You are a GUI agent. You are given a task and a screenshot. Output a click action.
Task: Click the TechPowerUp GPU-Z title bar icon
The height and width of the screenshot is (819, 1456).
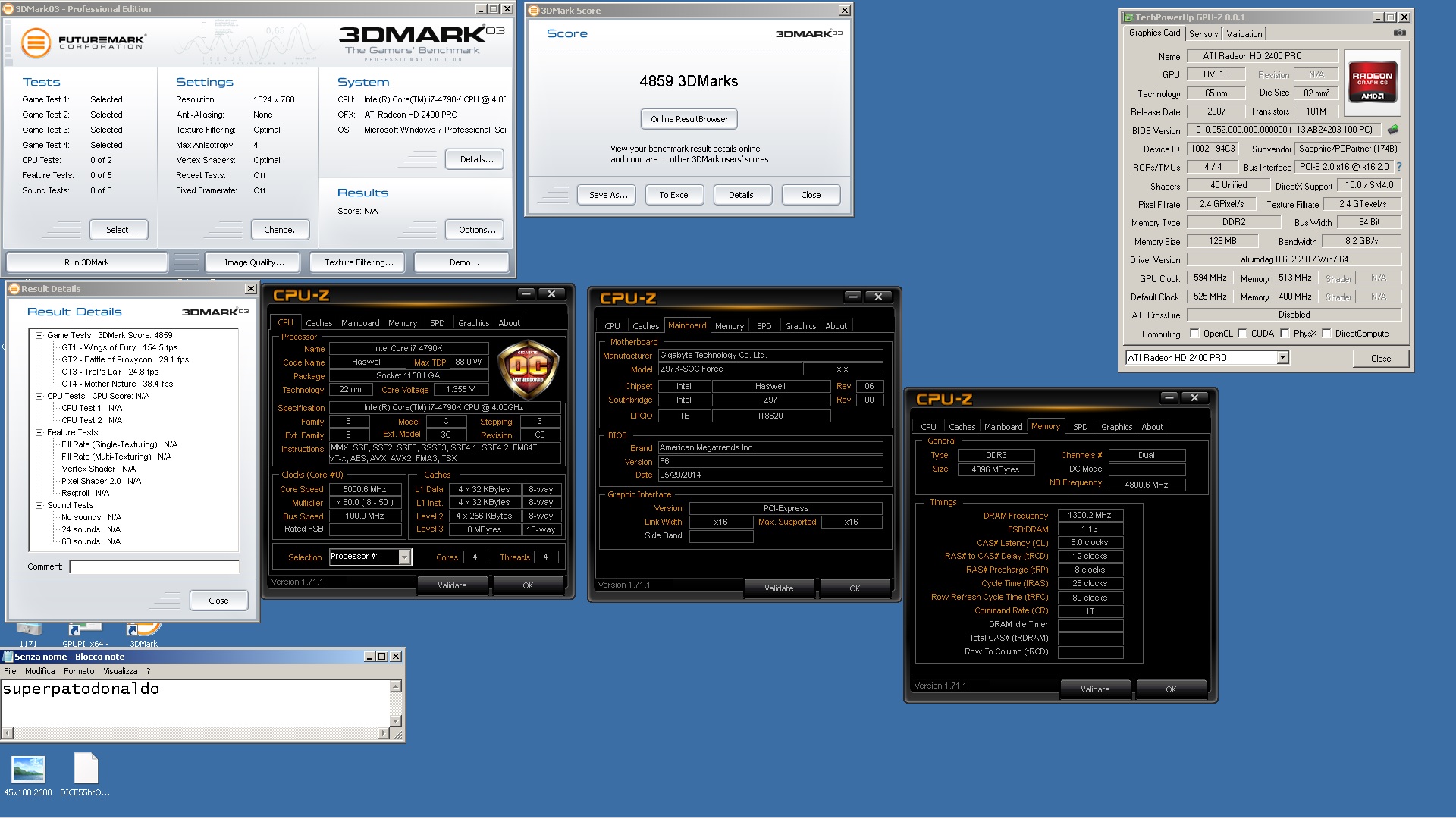pos(1128,17)
